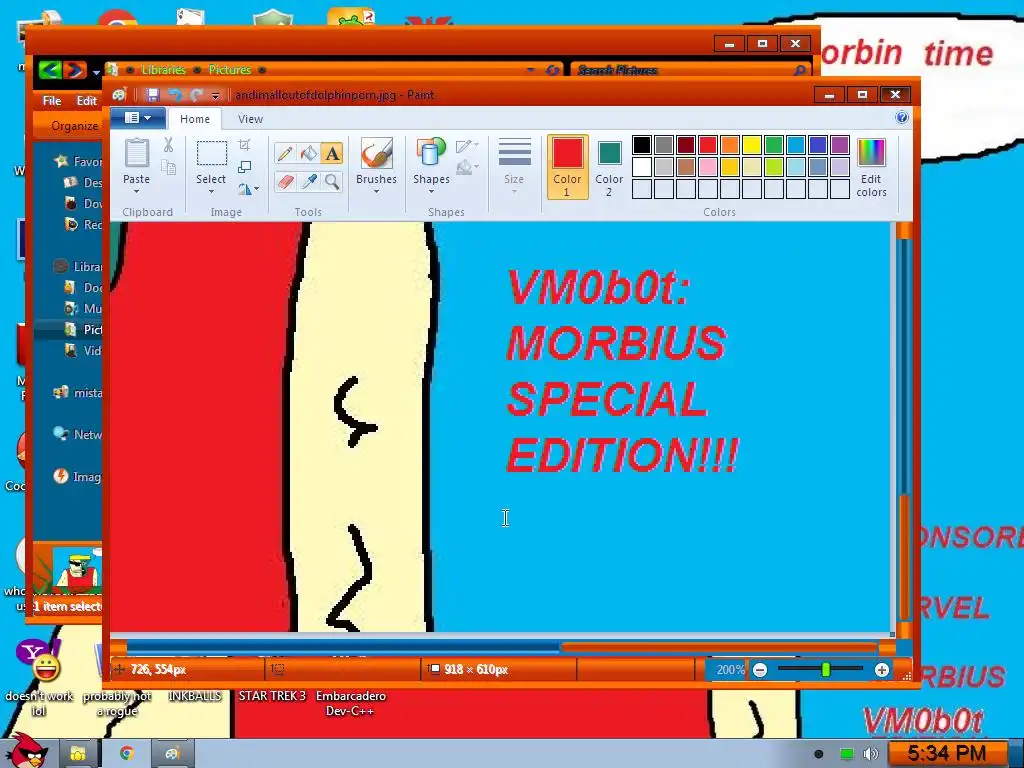
Task: Click the Chrome taskbar icon
Action: coord(127,754)
